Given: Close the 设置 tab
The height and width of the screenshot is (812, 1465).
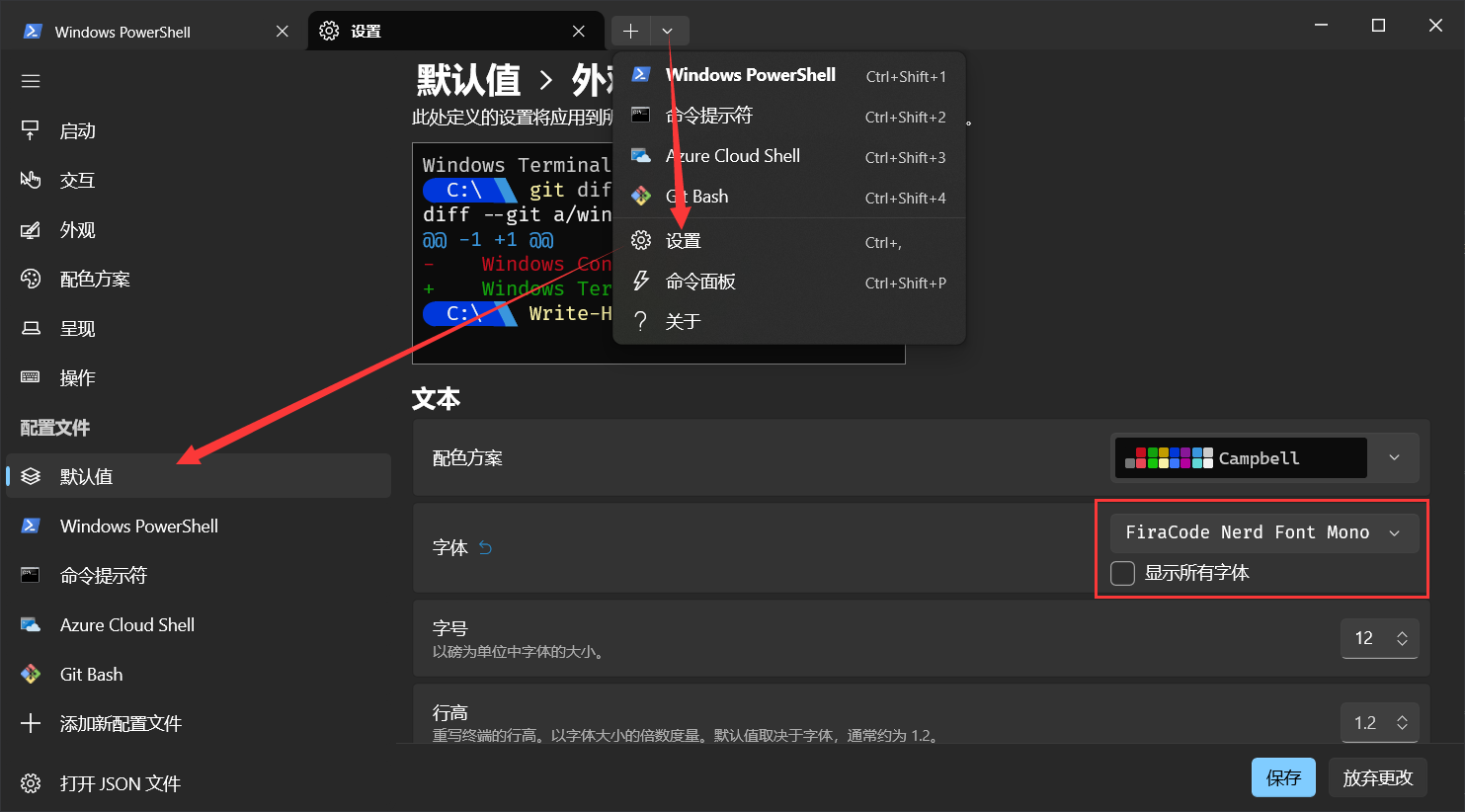Looking at the screenshot, I should (579, 32).
